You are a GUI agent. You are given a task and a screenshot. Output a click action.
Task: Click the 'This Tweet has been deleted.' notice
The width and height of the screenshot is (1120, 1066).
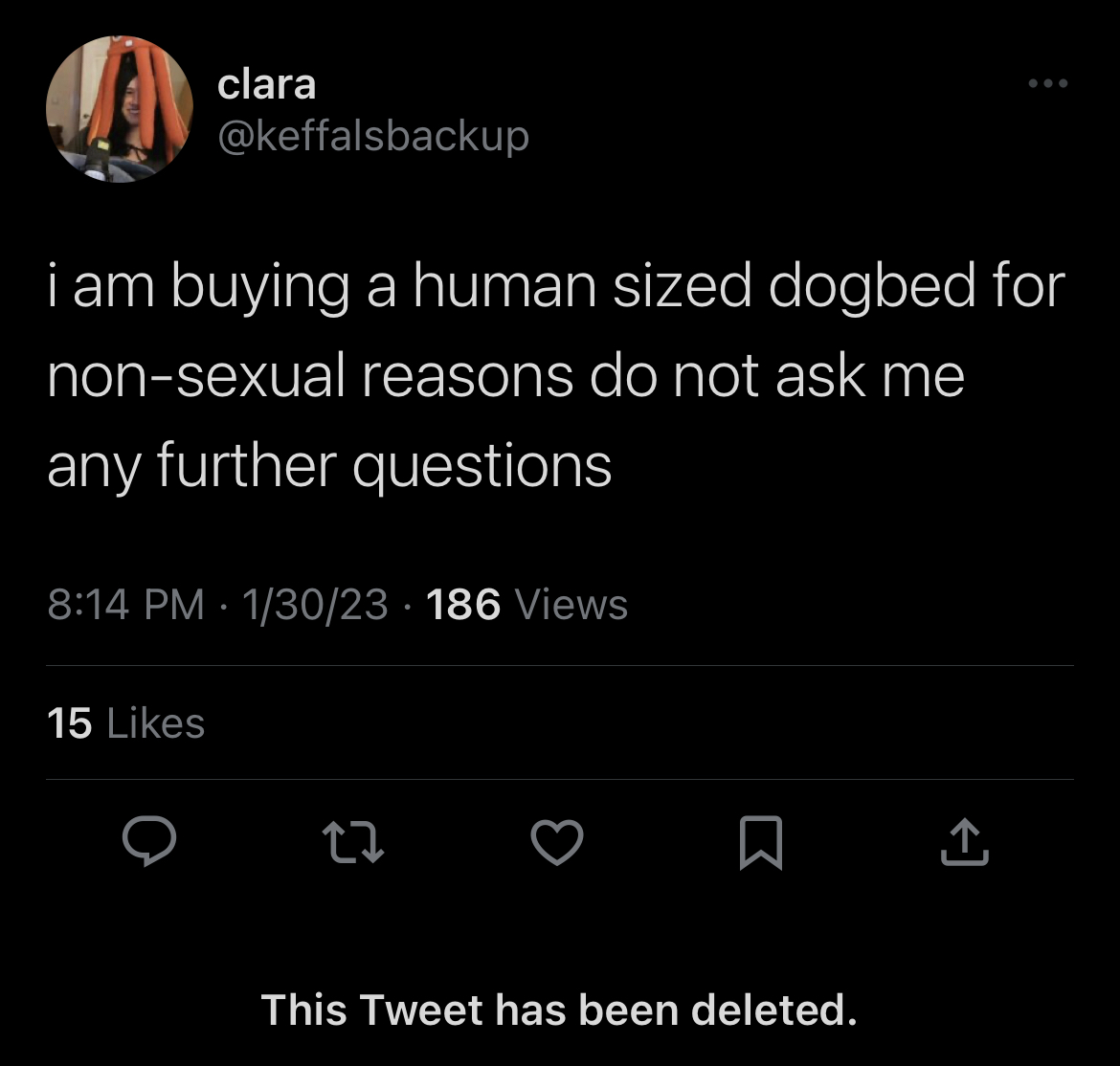click(559, 1010)
